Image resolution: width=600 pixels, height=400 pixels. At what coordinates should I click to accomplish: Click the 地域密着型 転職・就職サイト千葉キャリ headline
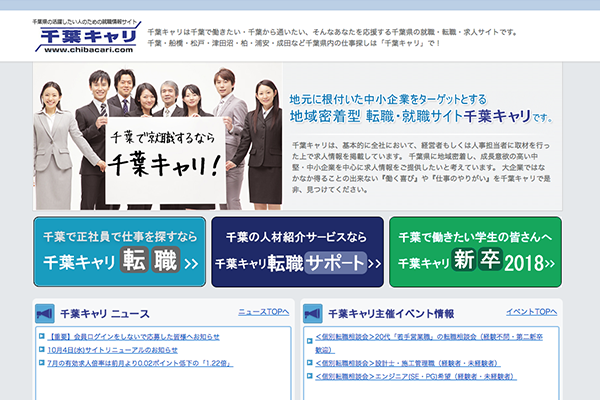click(x=421, y=116)
